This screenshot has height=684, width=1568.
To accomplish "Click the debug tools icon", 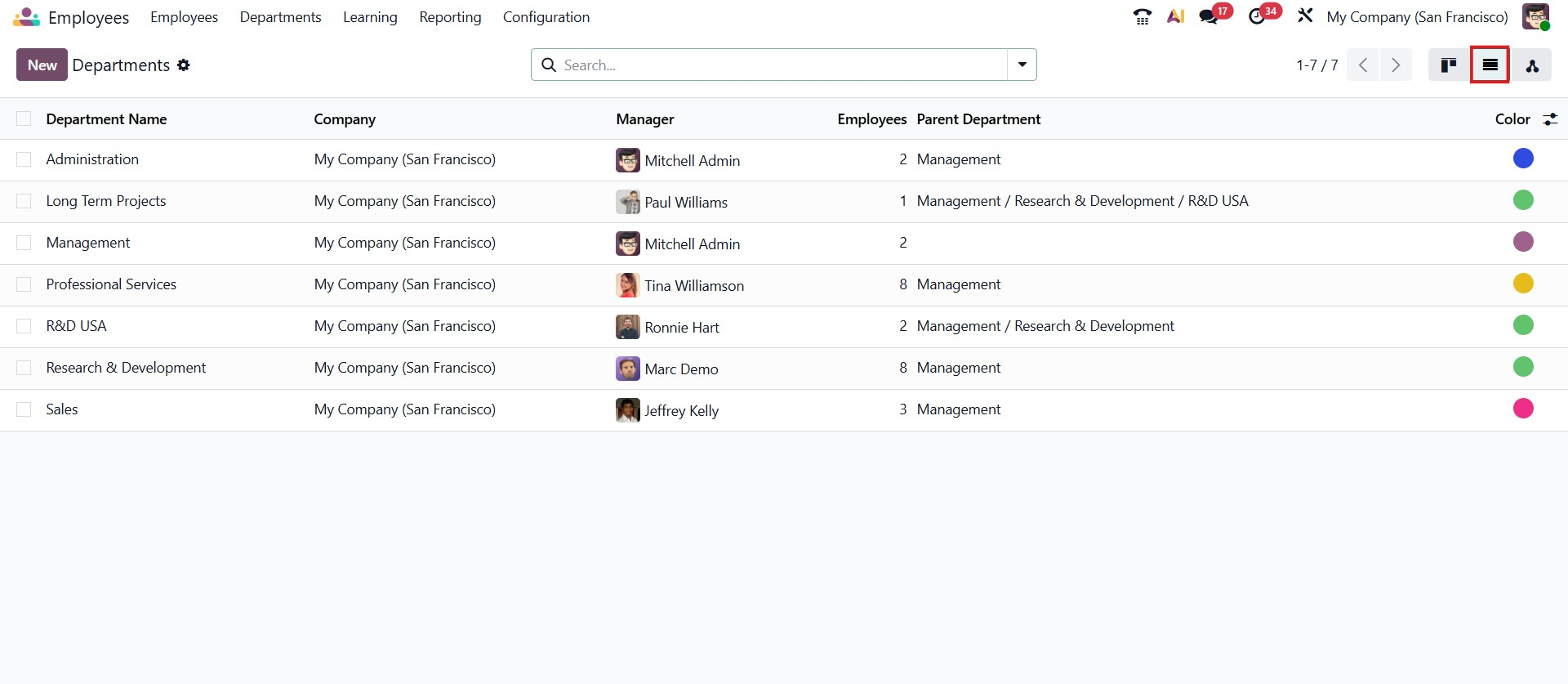I will pyautogui.click(x=1305, y=16).
